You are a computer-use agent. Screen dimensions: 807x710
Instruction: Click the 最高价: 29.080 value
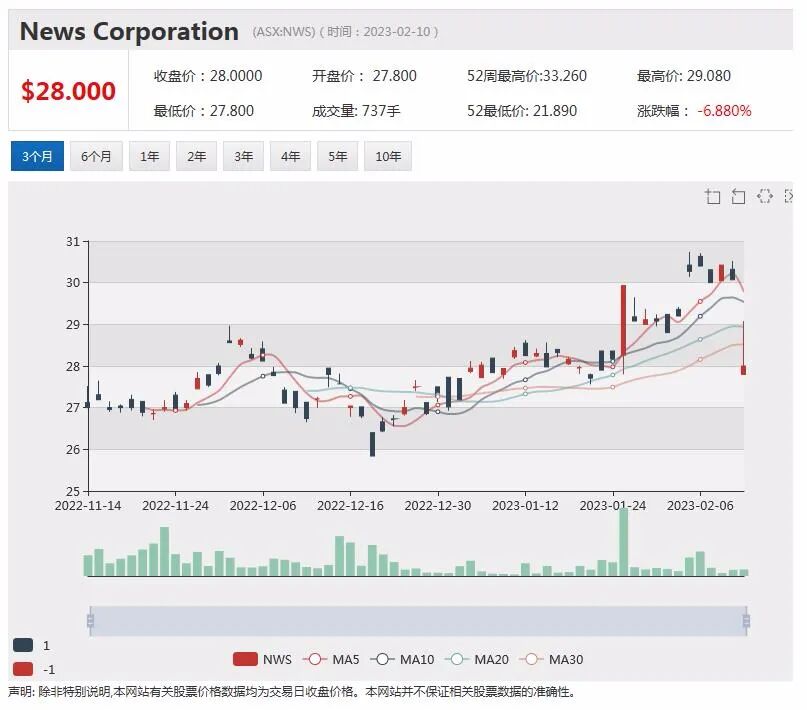(684, 76)
